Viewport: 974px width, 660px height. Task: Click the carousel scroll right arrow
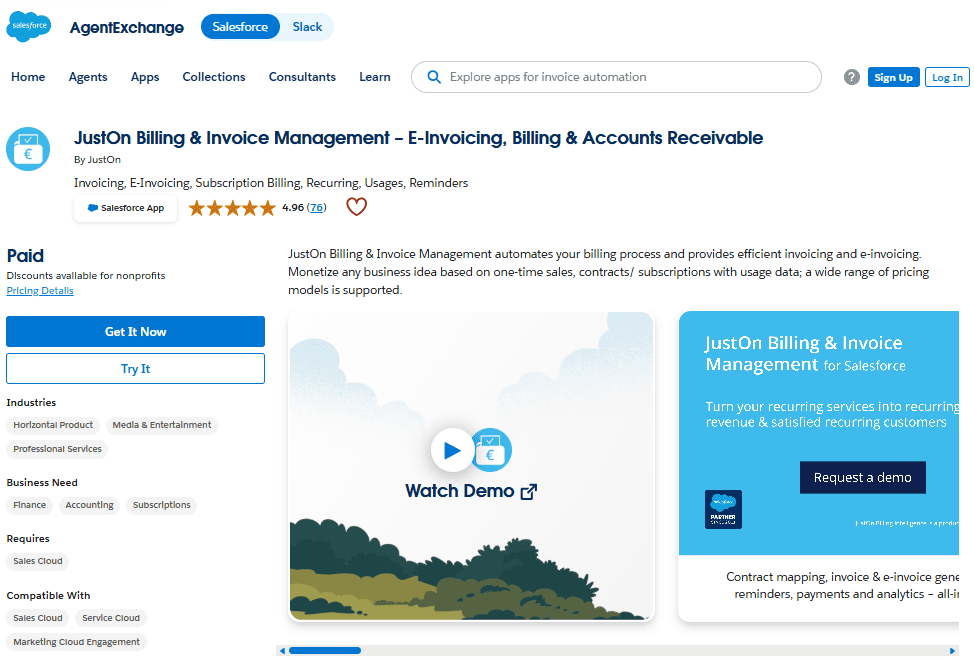[x=952, y=651]
